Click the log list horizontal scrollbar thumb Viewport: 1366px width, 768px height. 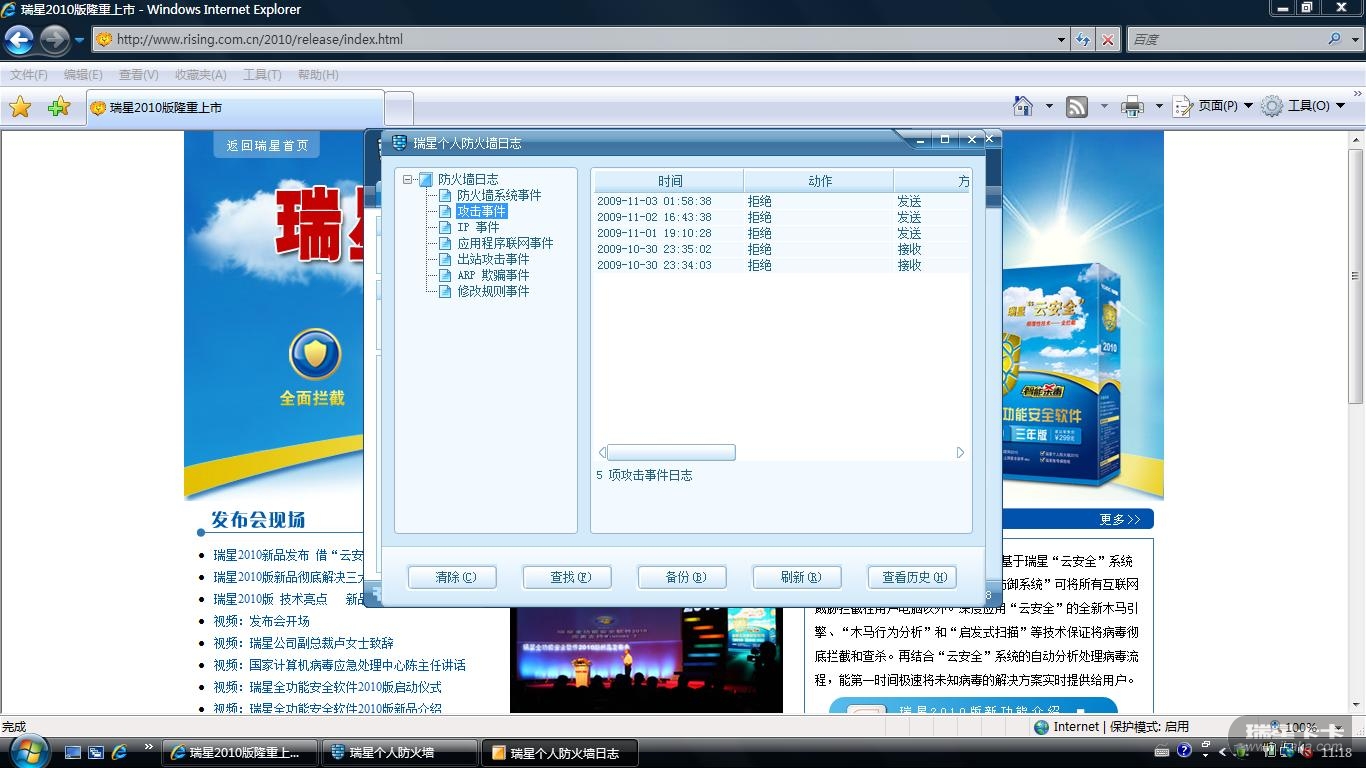pyautogui.click(x=671, y=453)
